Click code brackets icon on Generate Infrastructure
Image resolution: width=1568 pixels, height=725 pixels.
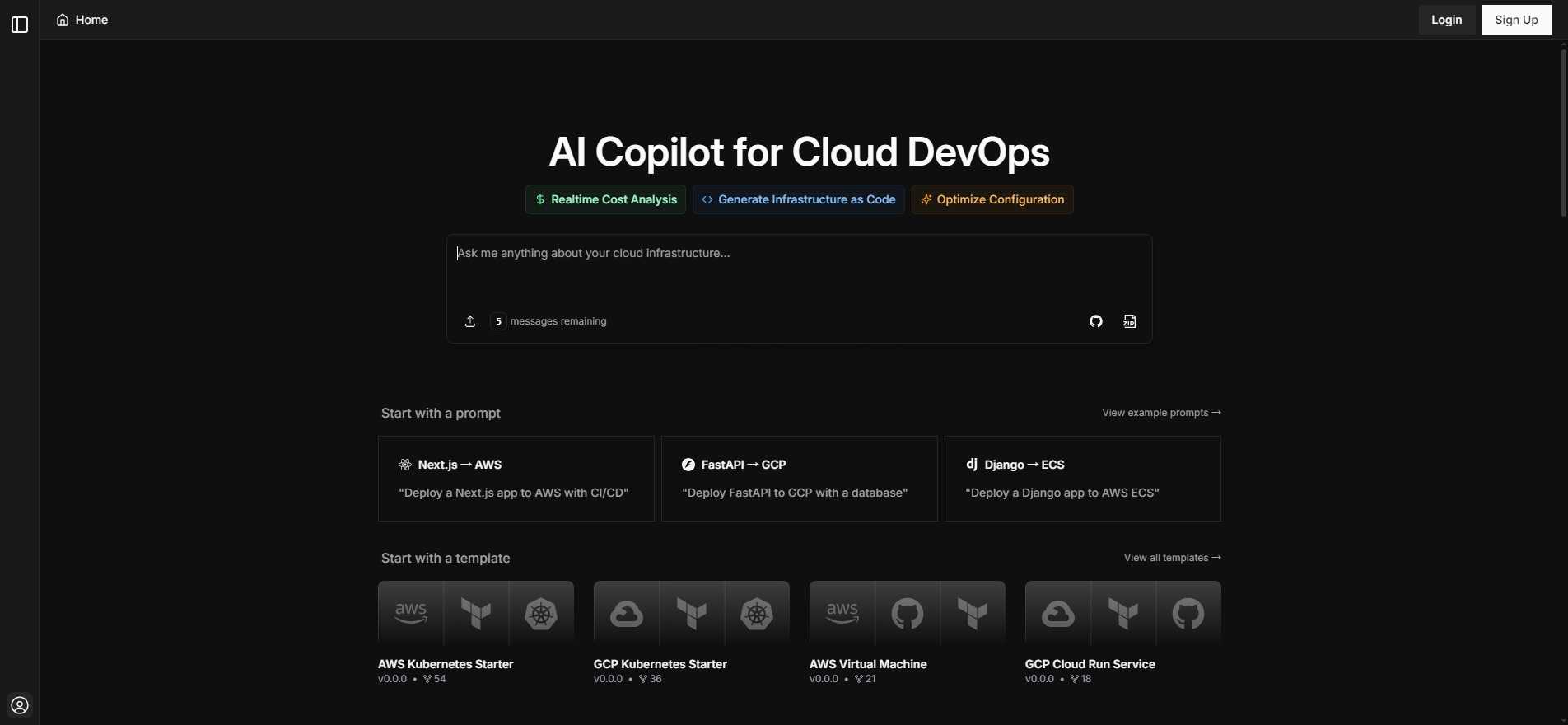click(x=707, y=199)
